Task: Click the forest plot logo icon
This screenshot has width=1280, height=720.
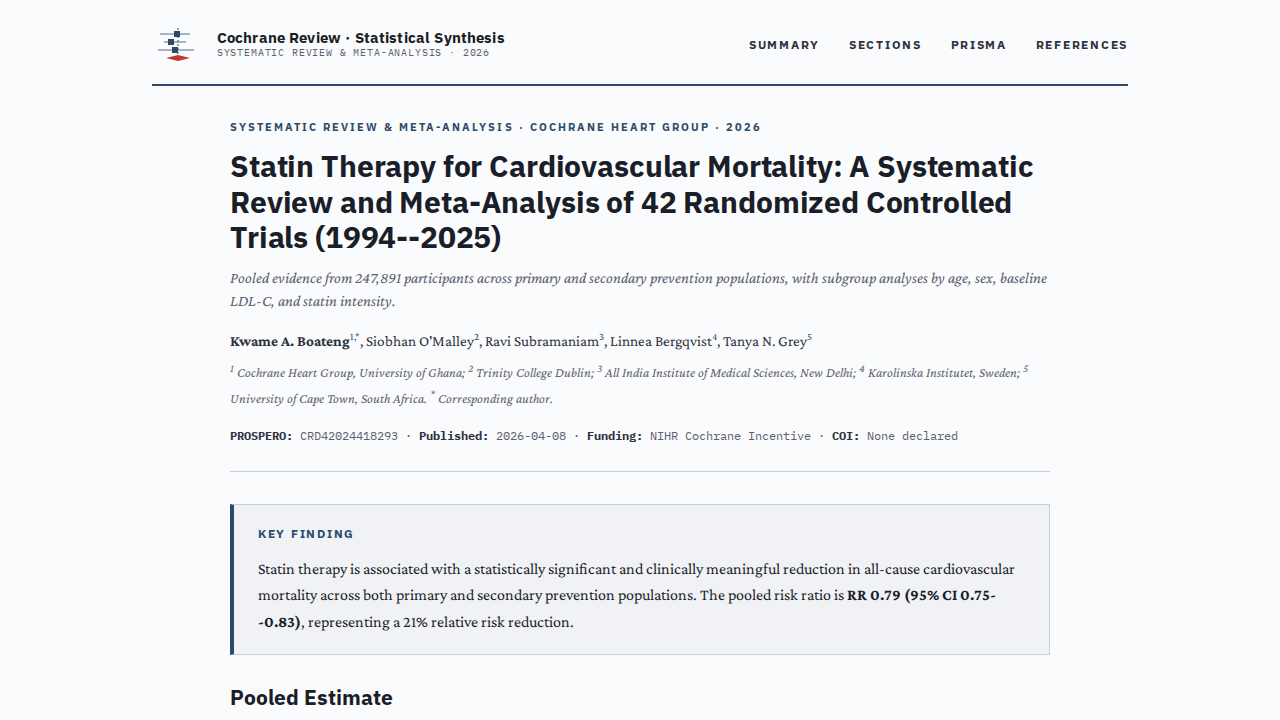Action: point(177,45)
